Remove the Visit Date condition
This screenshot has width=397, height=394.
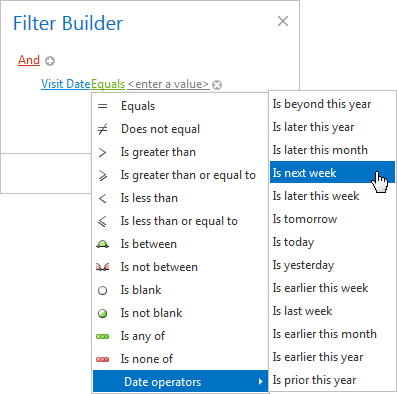coord(217,85)
